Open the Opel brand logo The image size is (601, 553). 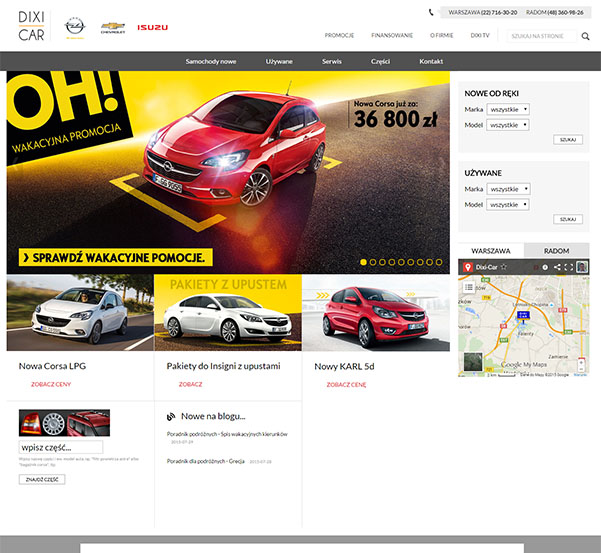(75, 28)
